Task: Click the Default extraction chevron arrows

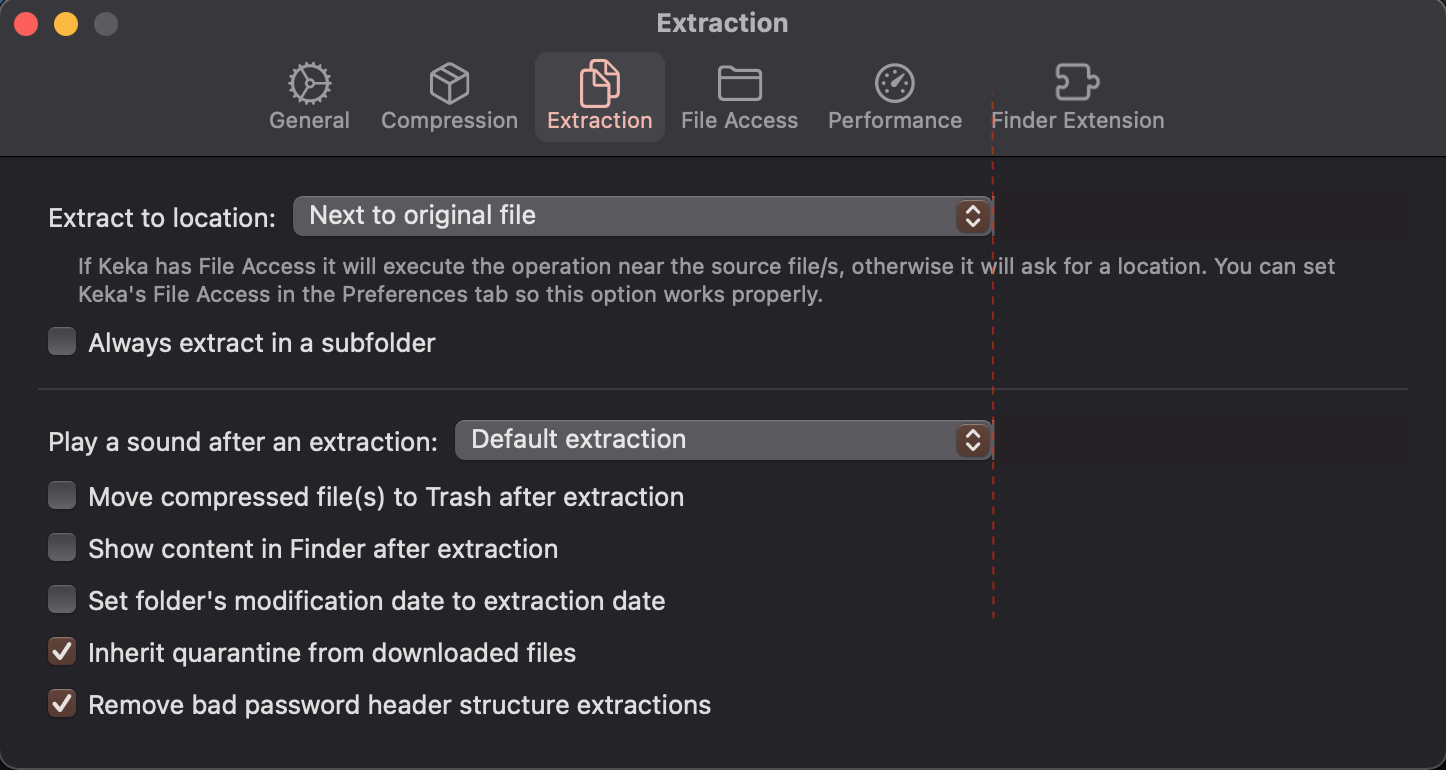Action: coord(972,440)
